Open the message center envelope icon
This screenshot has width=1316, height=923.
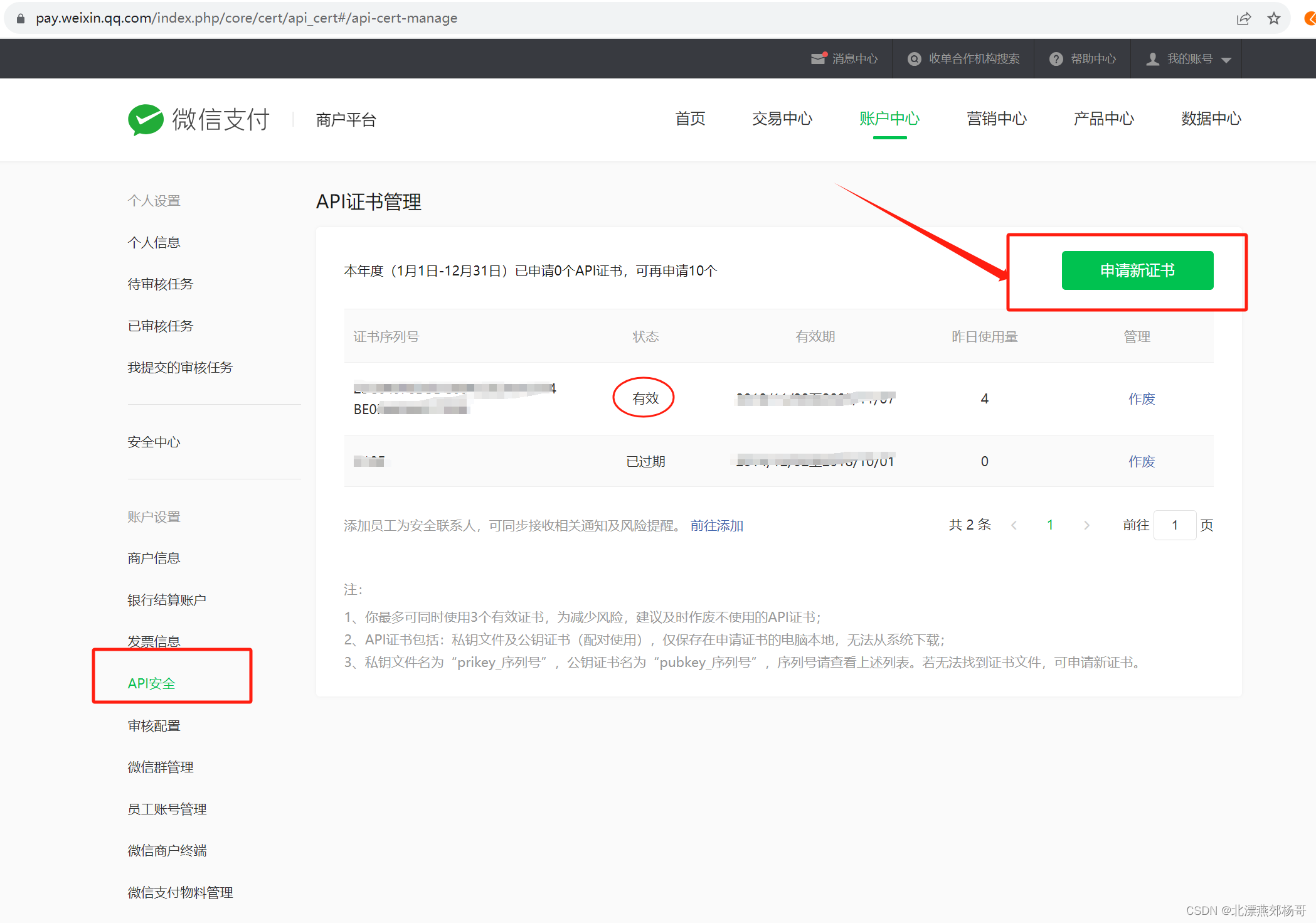pyautogui.click(x=818, y=58)
